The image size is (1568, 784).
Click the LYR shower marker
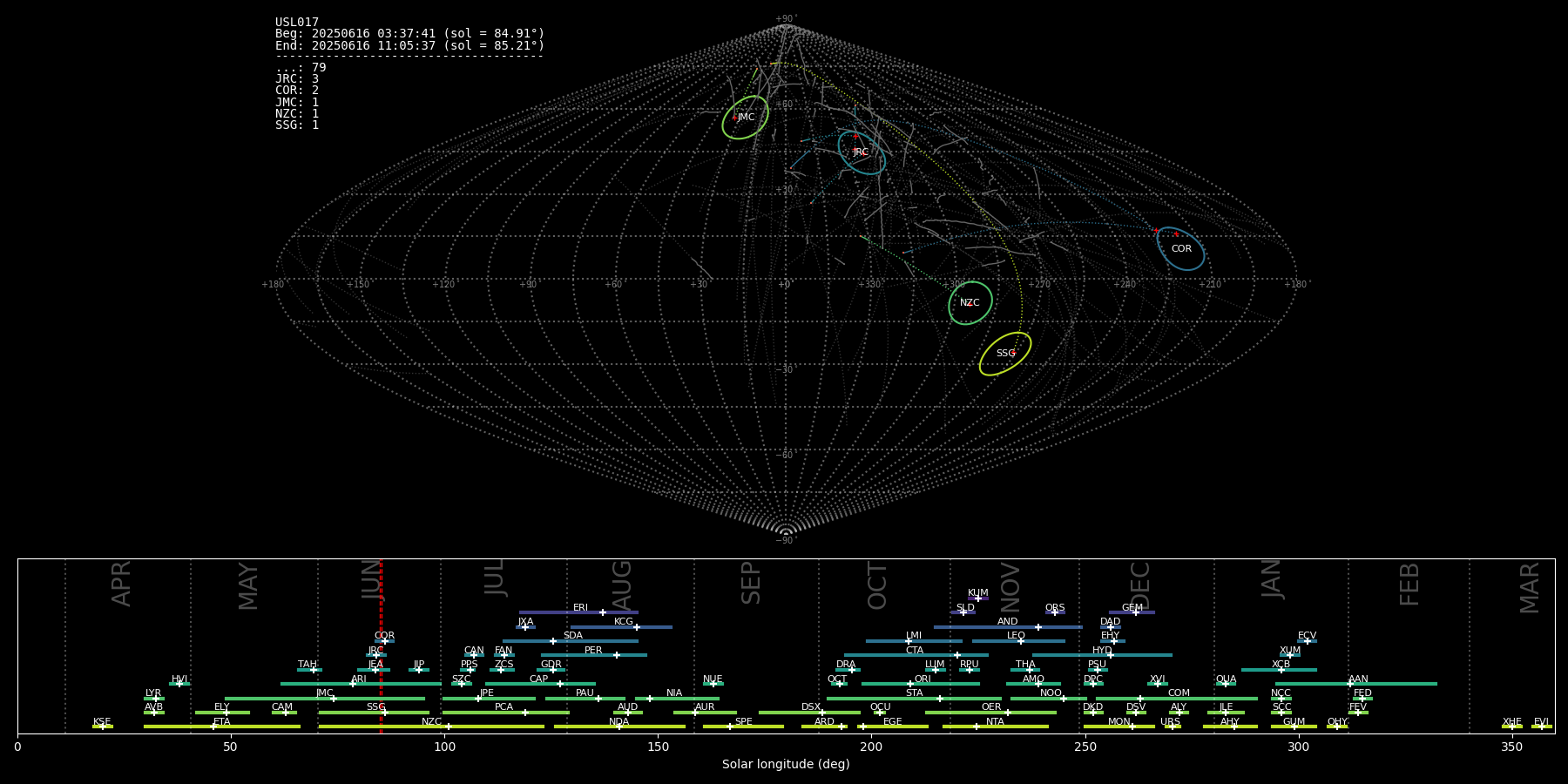tap(154, 698)
